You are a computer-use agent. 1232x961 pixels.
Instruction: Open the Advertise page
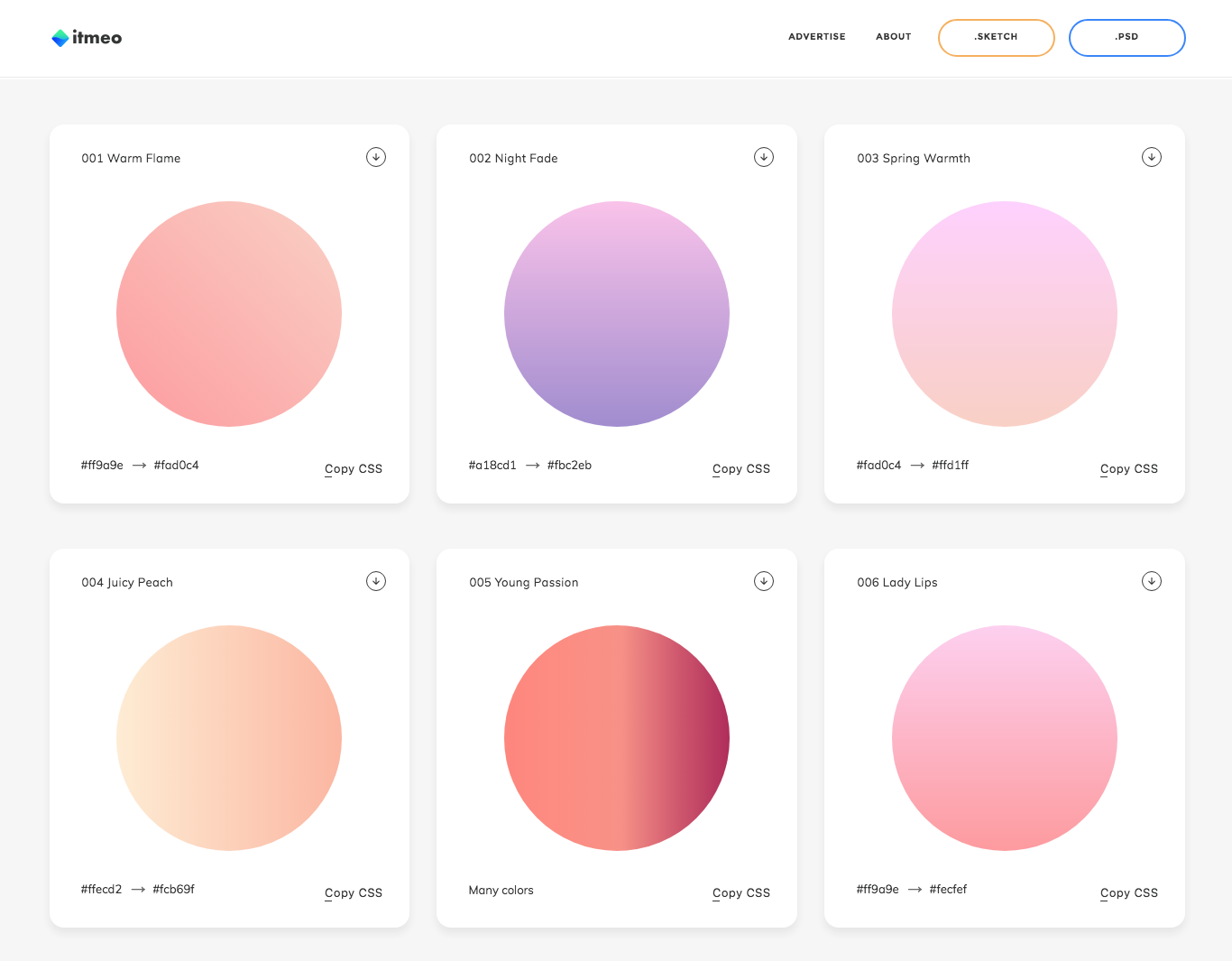tap(816, 37)
